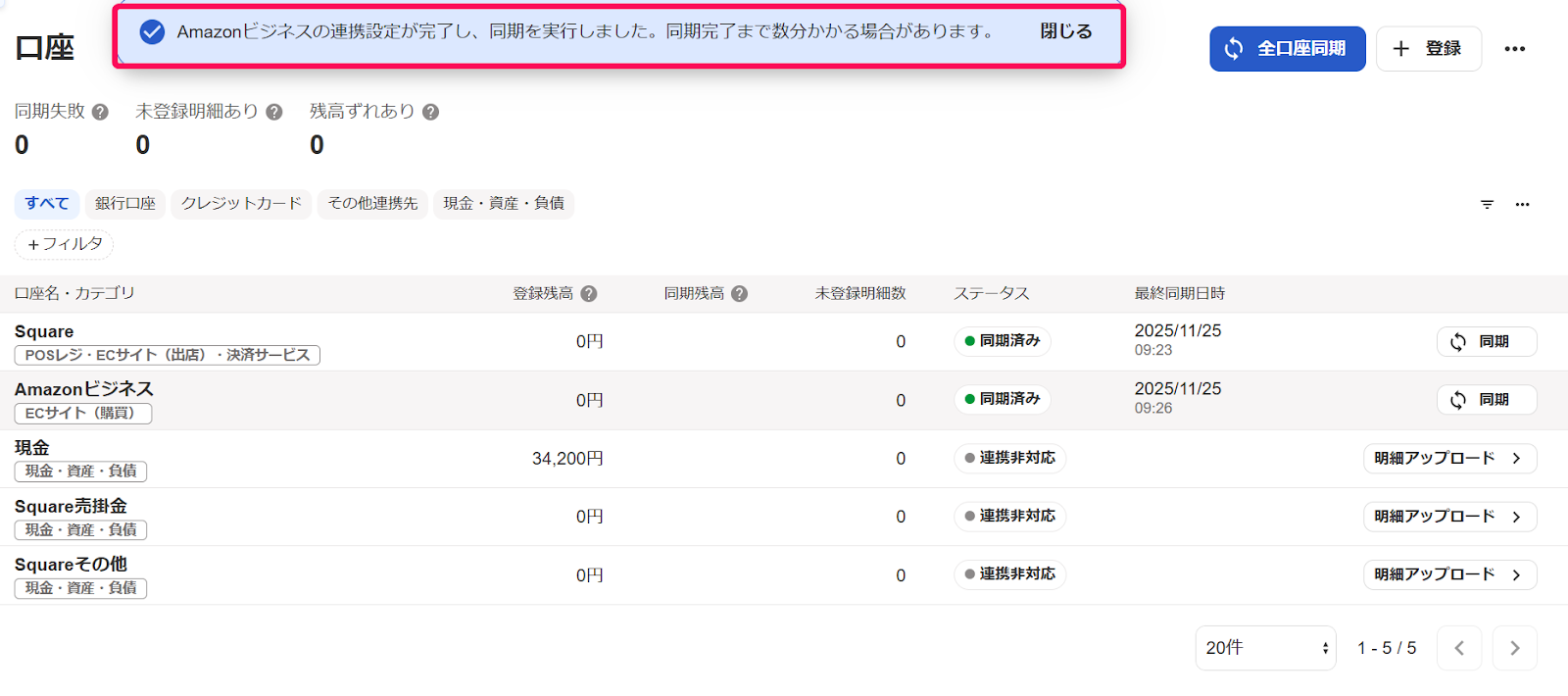Open the Amazonビジネス account name
Image resolution: width=1568 pixels, height=696 pixels.
(x=84, y=389)
